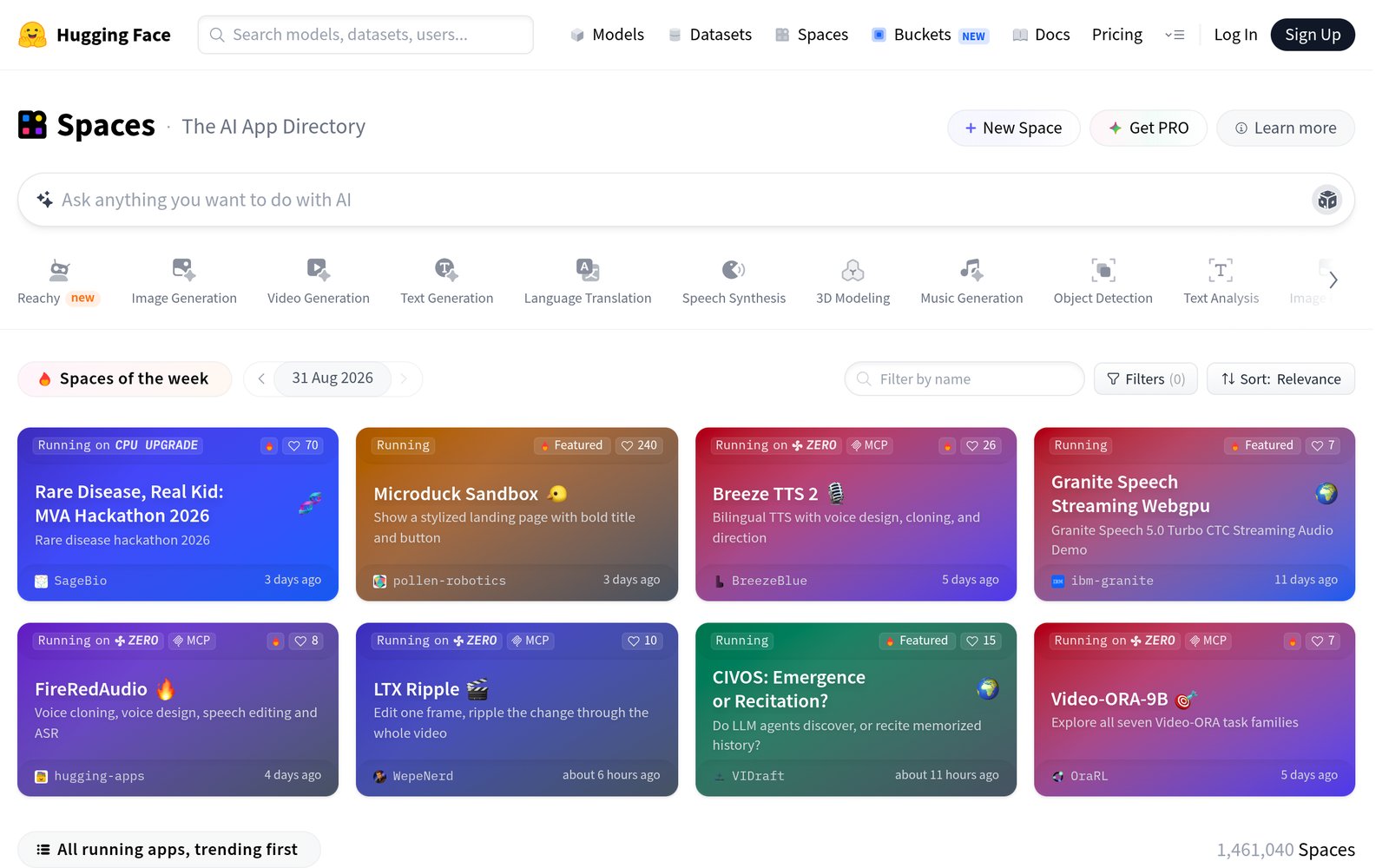
Task: Click the Featured badge on Microduck Sandbox
Action: coord(571,445)
